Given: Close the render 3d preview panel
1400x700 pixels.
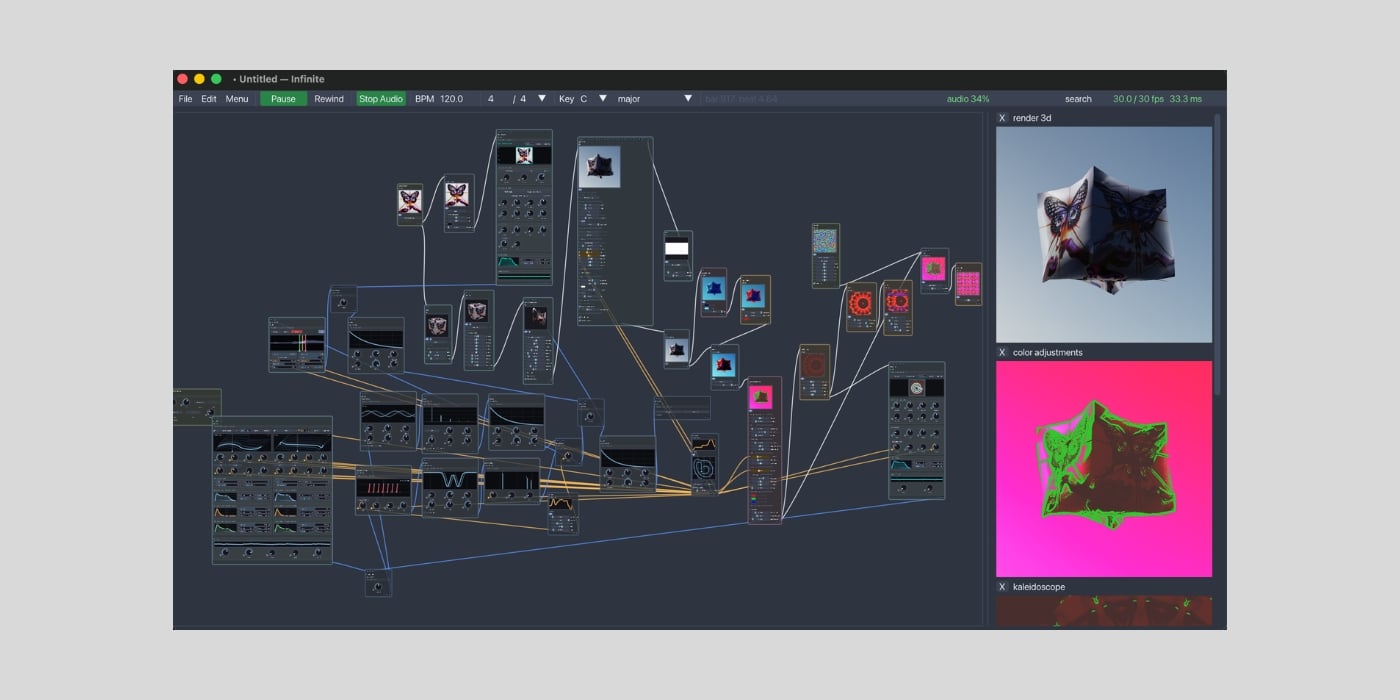Looking at the screenshot, I should [1002, 118].
